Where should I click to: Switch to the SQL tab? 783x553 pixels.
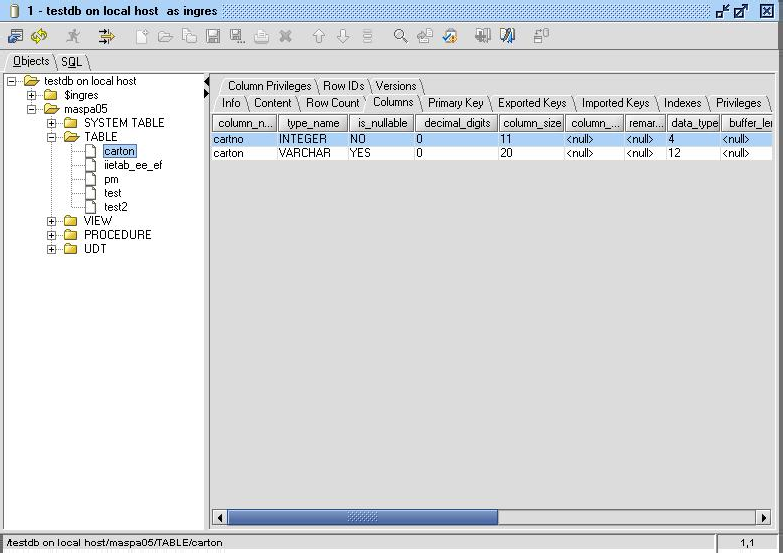click(x=71, y=62)
